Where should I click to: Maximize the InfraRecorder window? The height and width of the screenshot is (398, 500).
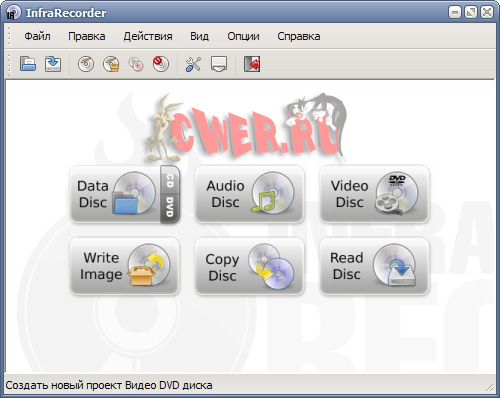[471, 12]
